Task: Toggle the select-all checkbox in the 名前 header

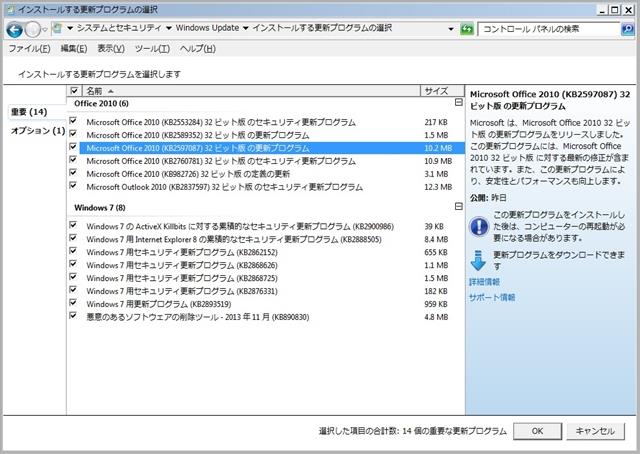Action: (x=74, y=91)
